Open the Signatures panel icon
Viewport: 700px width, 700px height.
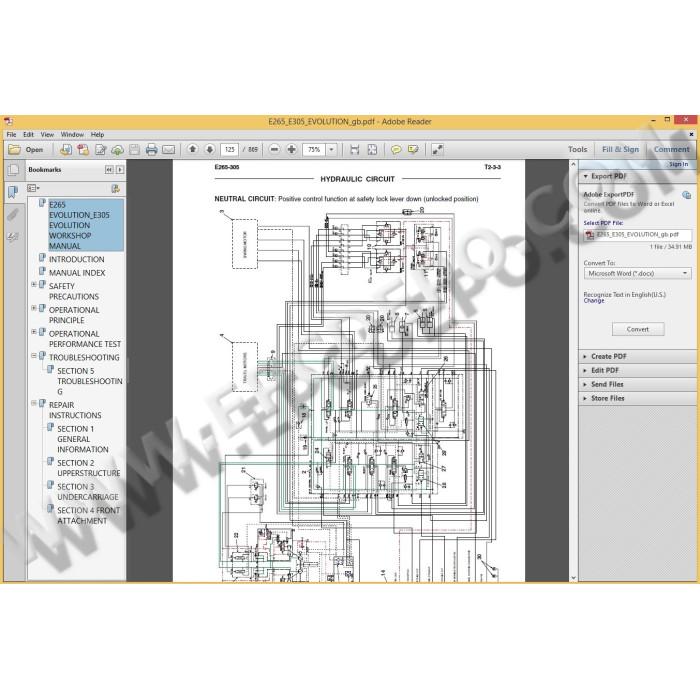13,237
